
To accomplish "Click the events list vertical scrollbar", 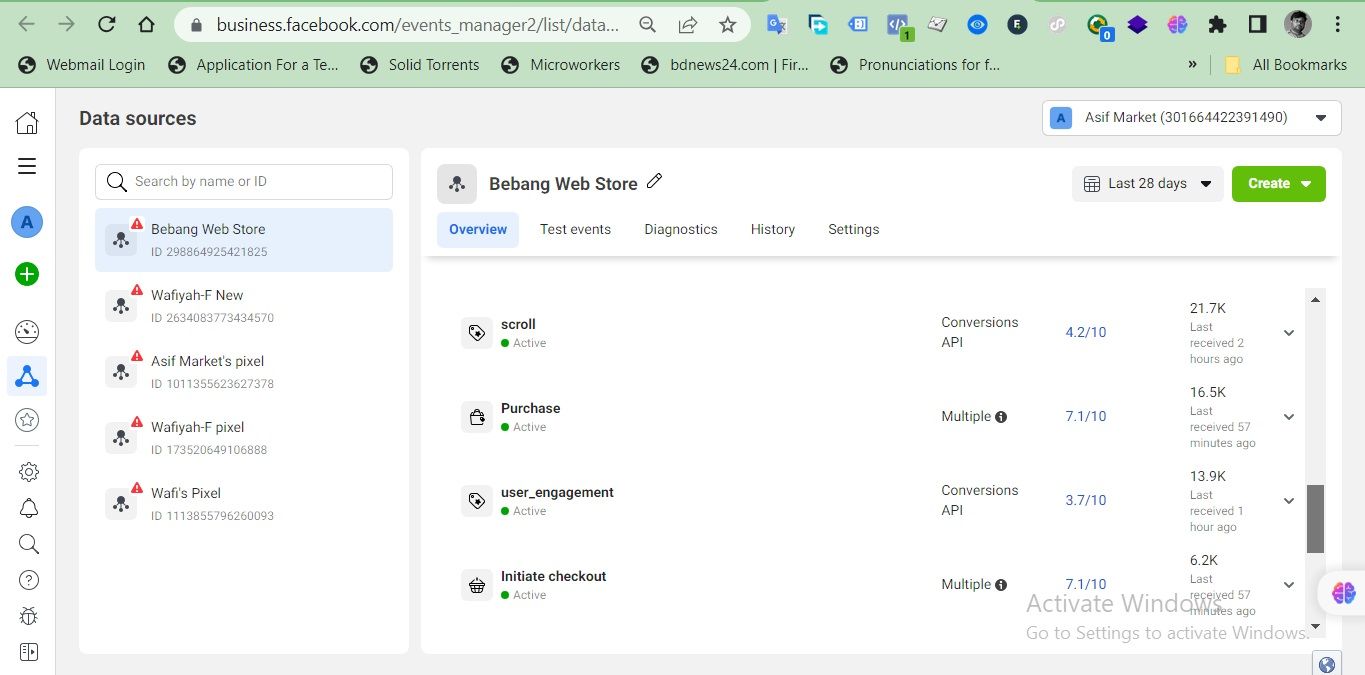I will click(1315, 518).
